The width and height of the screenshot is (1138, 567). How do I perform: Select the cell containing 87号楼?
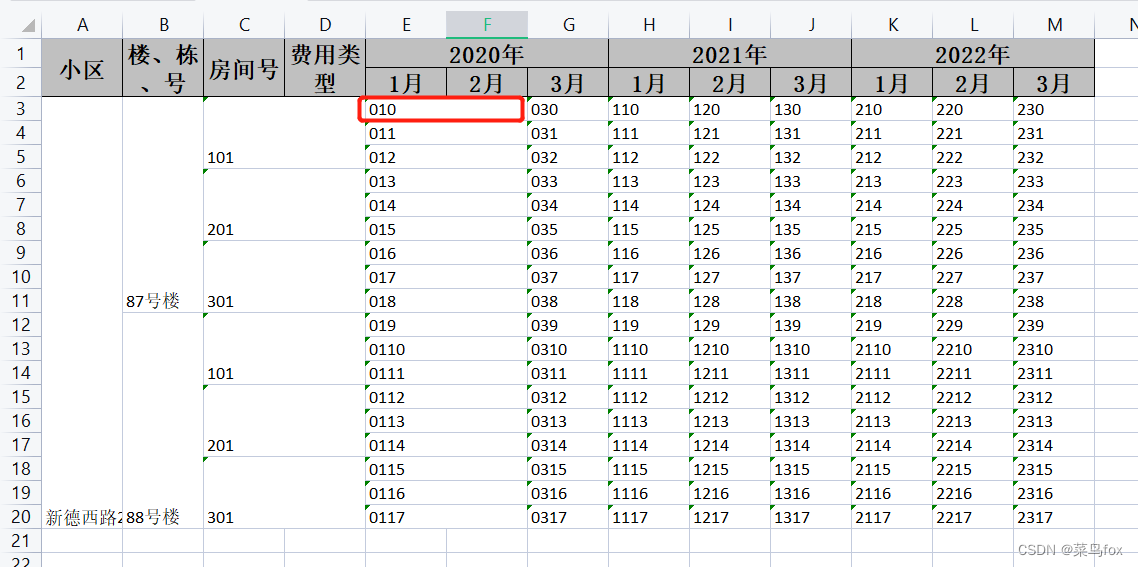(163, 205)
